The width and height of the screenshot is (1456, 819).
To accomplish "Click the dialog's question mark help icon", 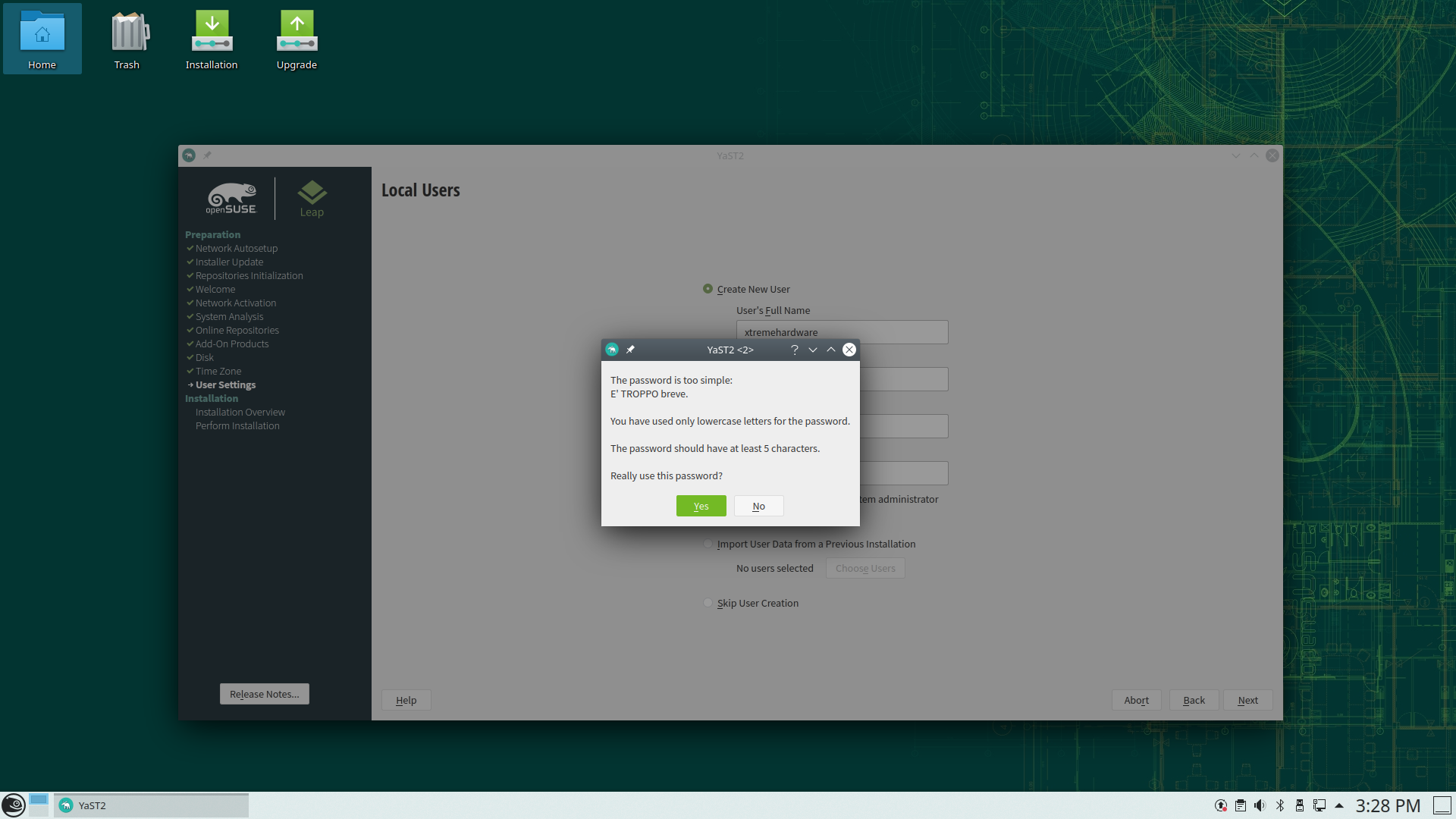I will pyautogui.click(x=794, y=350).
